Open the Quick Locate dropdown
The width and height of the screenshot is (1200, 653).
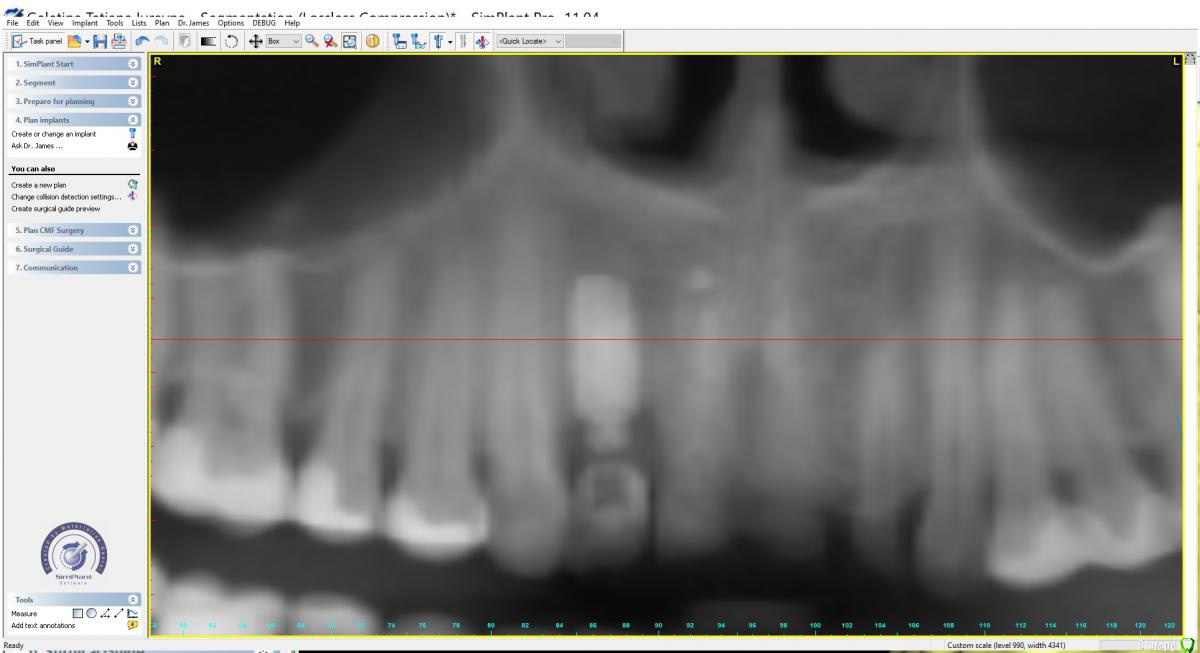(530, 41)
